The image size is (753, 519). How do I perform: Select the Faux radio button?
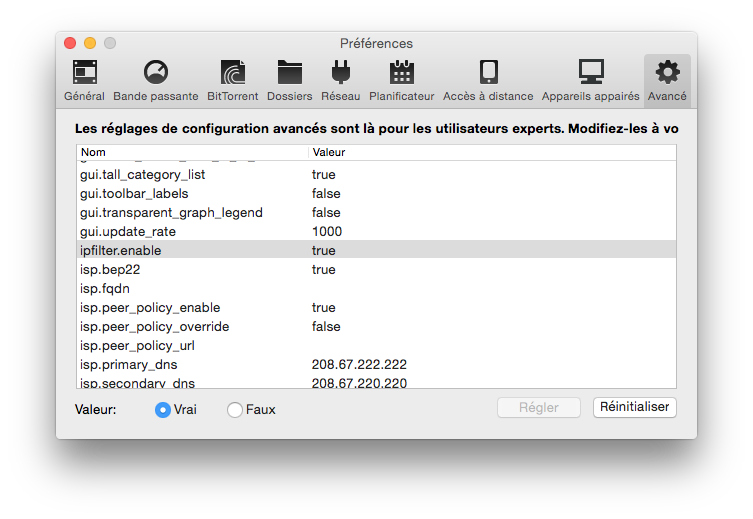pos(235,410)
